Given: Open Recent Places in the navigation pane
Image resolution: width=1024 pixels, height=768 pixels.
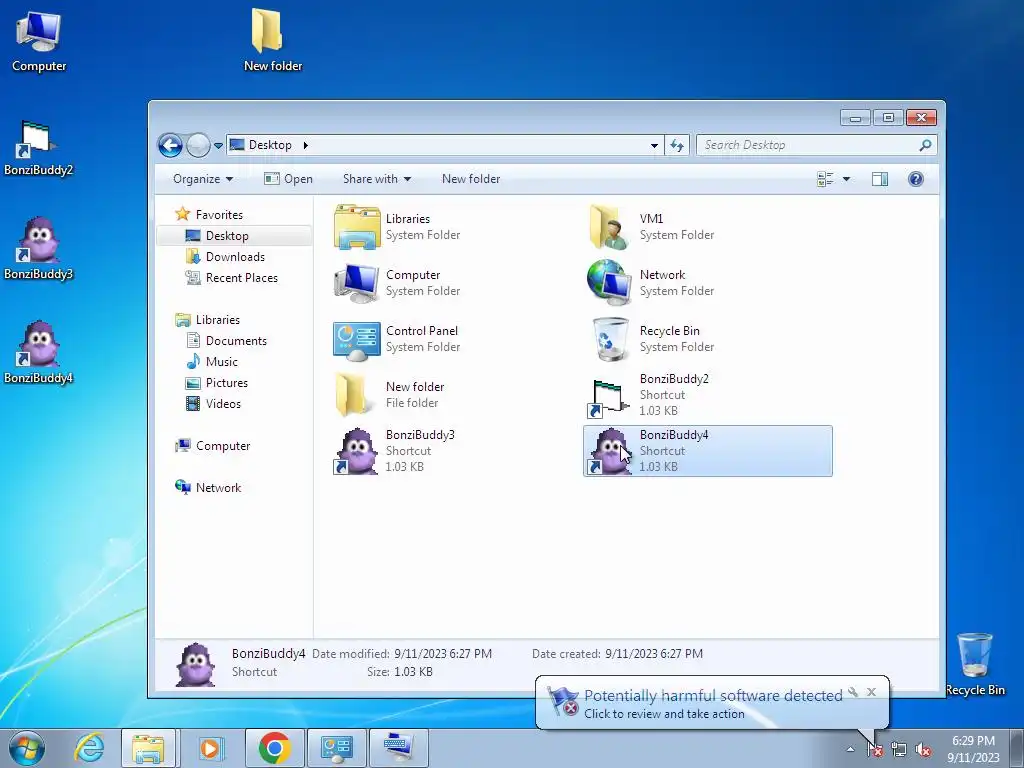Looking at the screenshot, I should [x=232, y=278].
